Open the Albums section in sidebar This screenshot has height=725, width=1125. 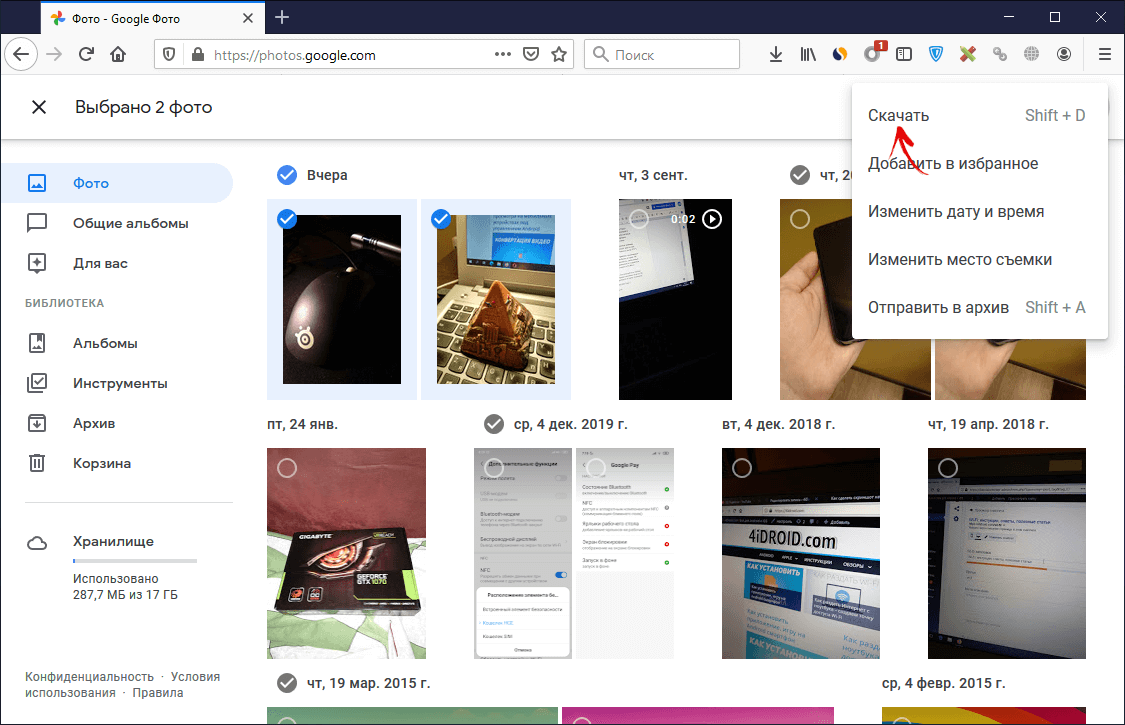point(104,343)
